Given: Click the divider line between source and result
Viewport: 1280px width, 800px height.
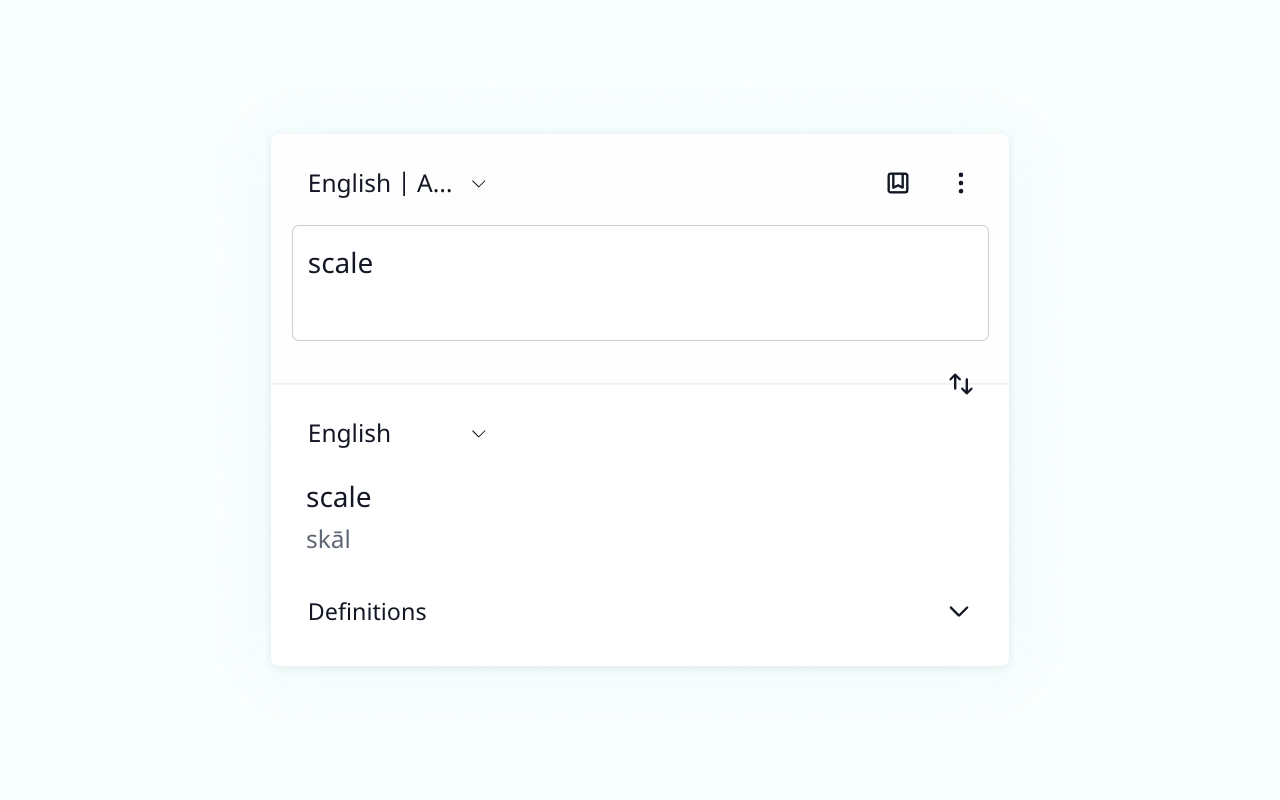Looking at the screenshot, I should click(600, 384).
